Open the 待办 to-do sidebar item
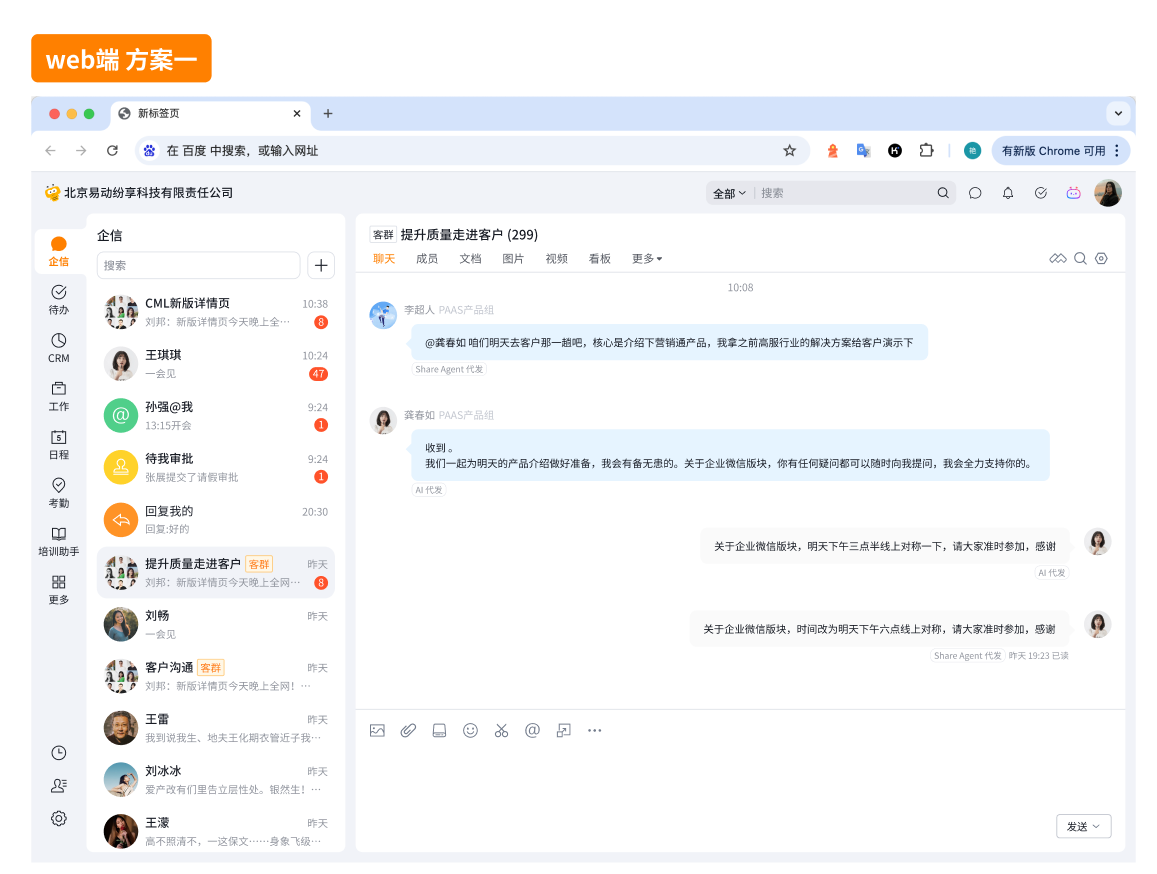 59,300
